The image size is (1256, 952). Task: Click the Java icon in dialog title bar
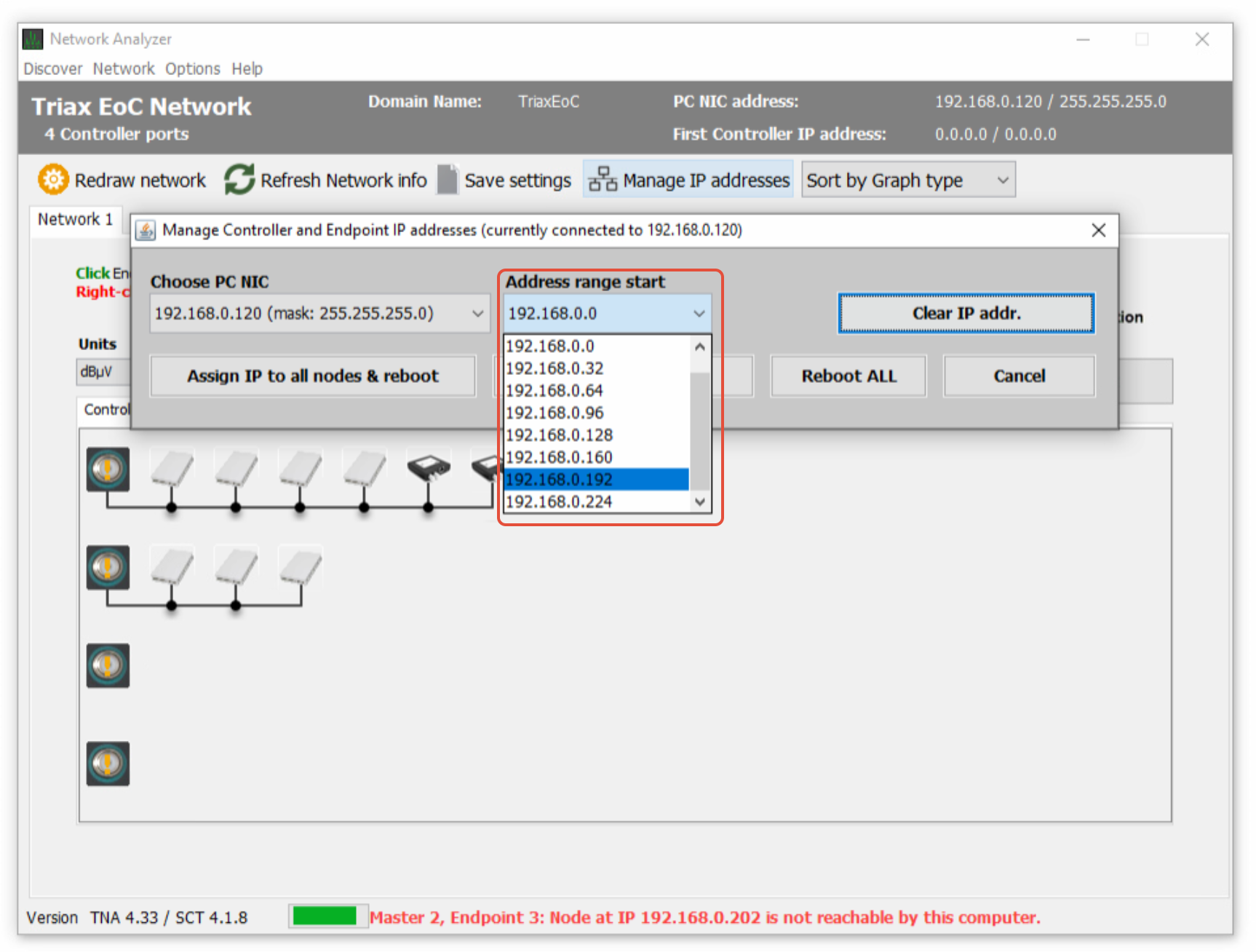click(146, 230)
